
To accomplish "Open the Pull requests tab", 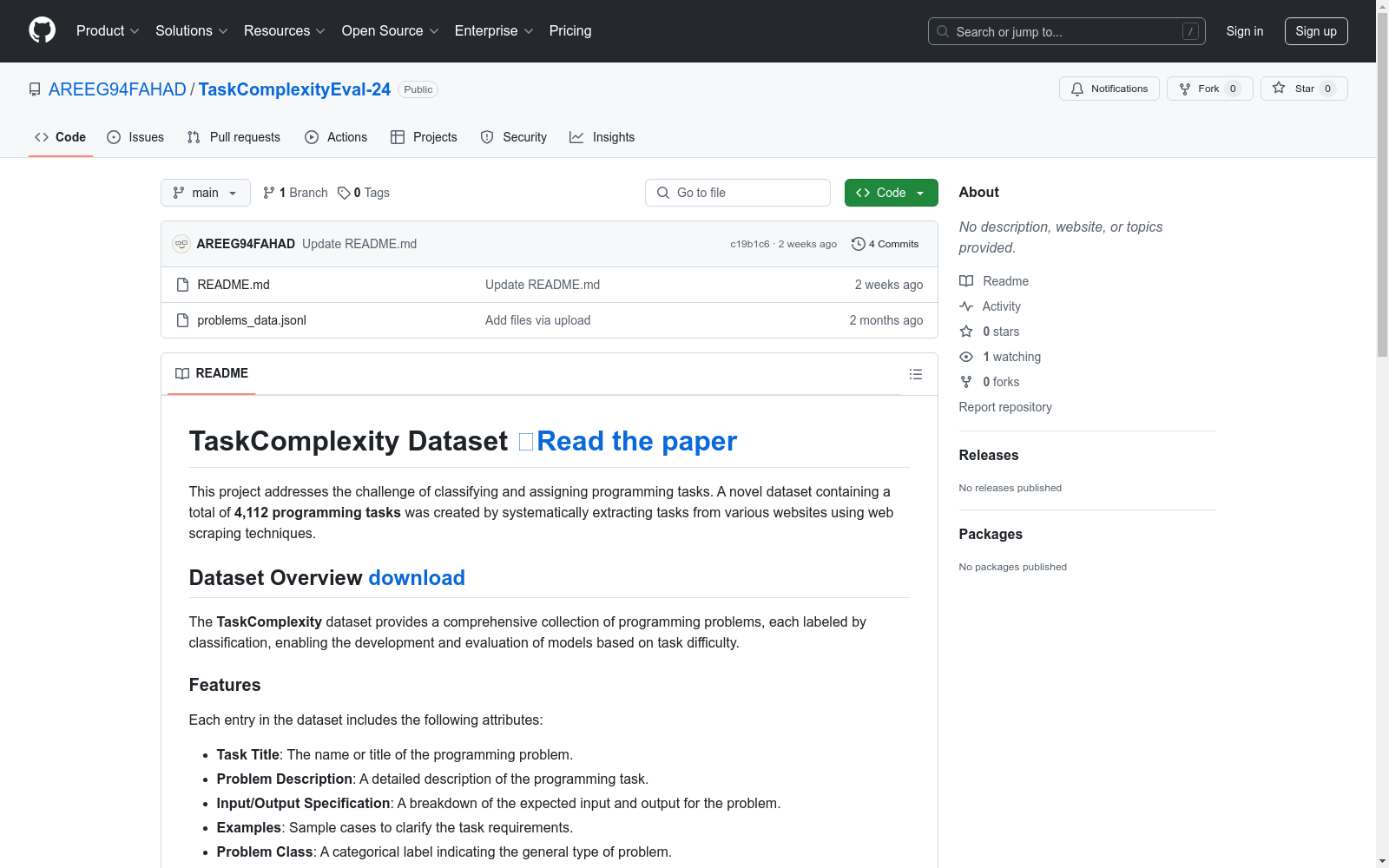I will pyautogui.click(x=234, y=137).
